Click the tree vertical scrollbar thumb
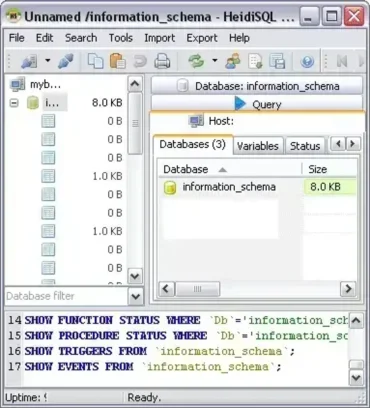This screenshot has width=370, height=408. coord(135,123)
